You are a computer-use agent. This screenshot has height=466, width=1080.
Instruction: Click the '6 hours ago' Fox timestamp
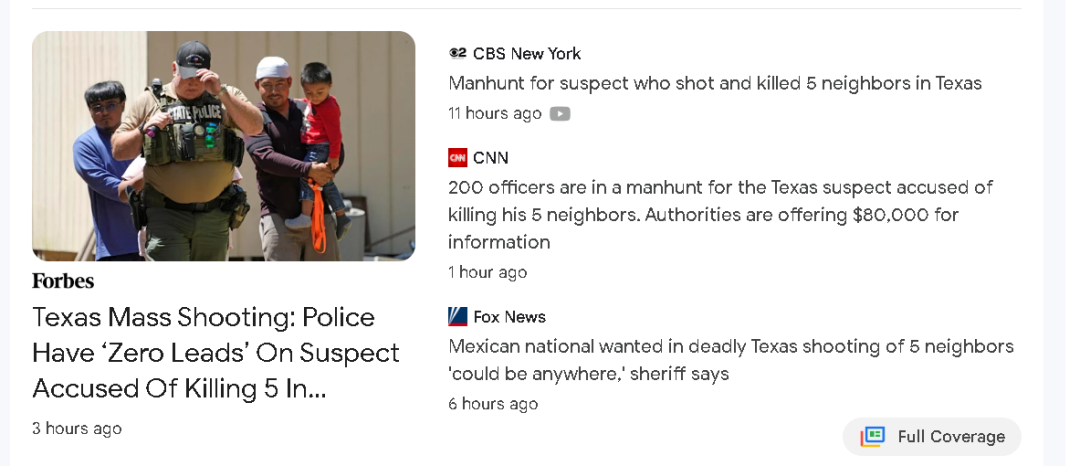(492, 404)
